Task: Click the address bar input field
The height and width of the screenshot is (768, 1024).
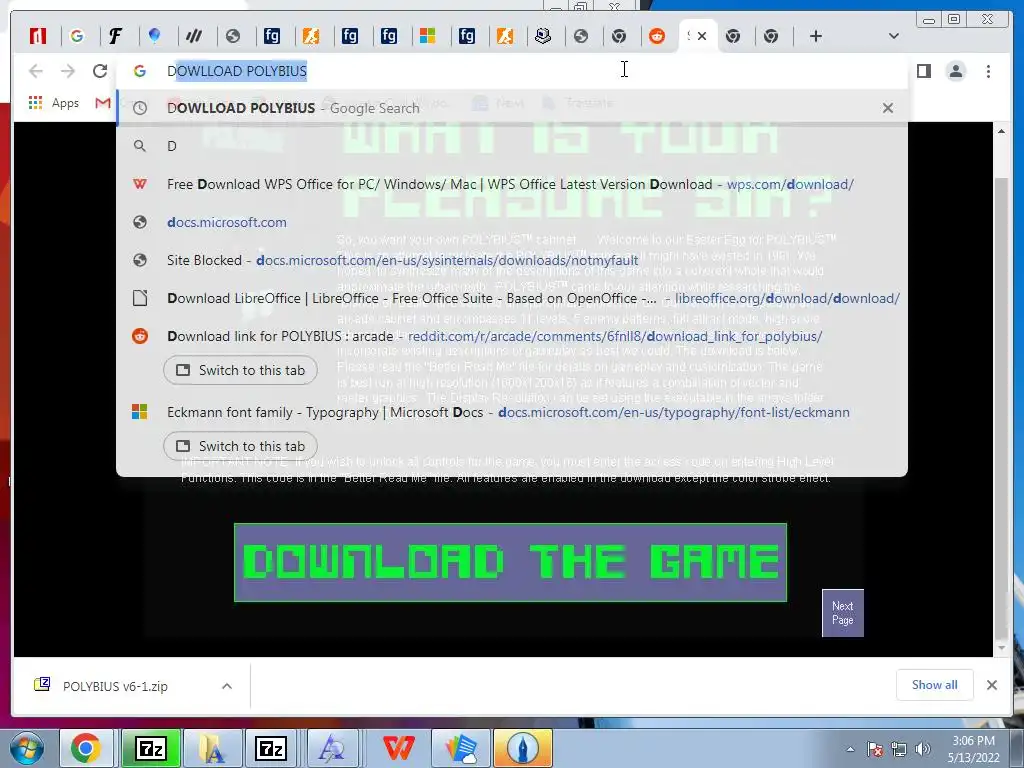Action: point(511,71)
